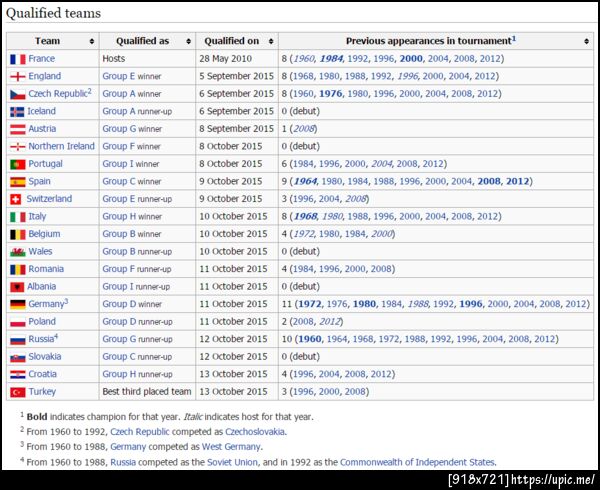Open bold 1984 link in France row

tap(331, 59)
